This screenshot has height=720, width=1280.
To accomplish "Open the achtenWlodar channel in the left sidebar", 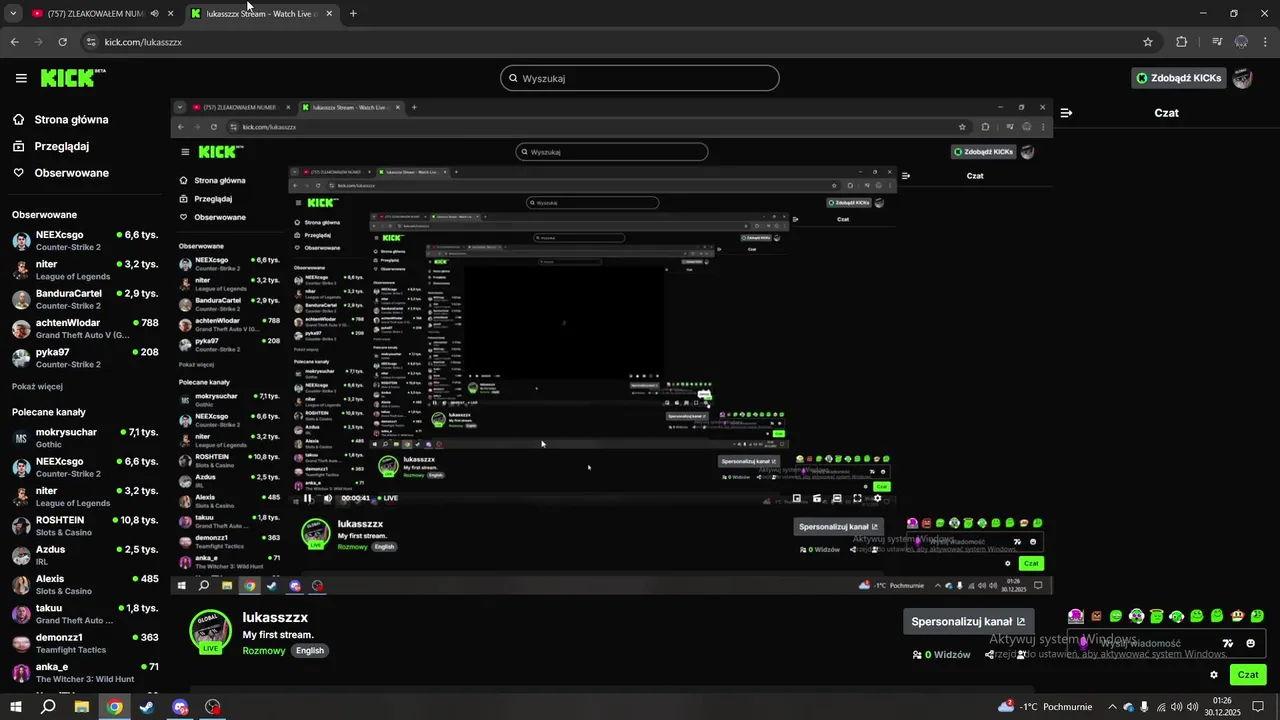I will (x=85, y=329).
